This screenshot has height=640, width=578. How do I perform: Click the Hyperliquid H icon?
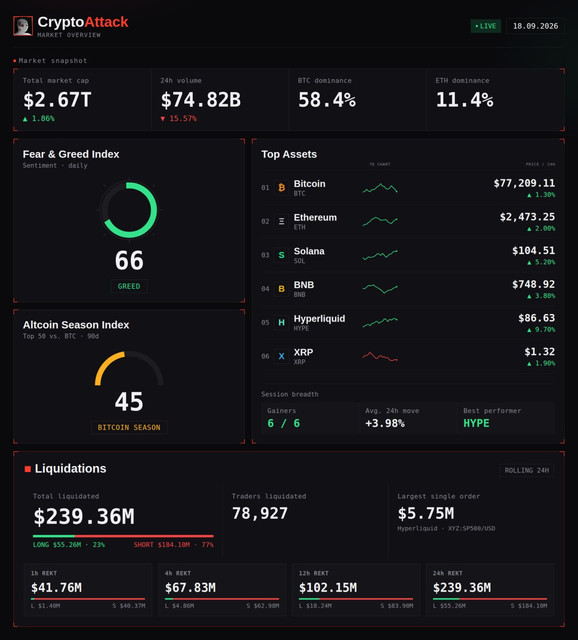click(281, 322)
